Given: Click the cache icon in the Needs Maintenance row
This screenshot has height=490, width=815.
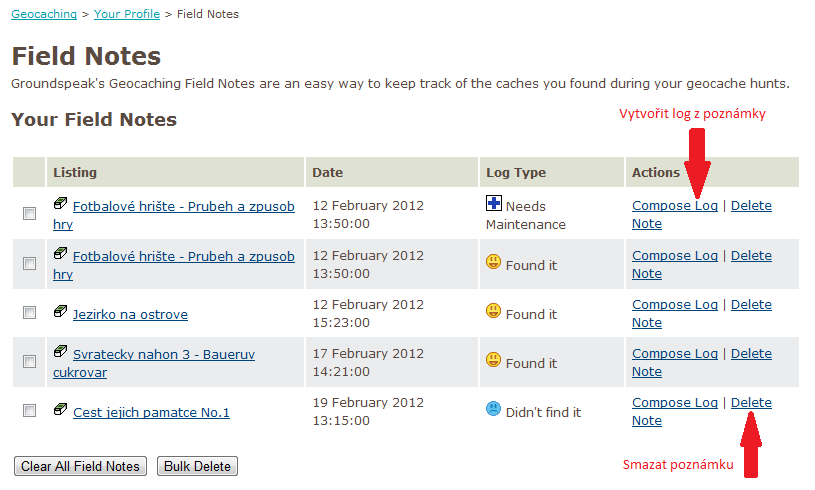Looking at the screenshot, I should 60,204.
